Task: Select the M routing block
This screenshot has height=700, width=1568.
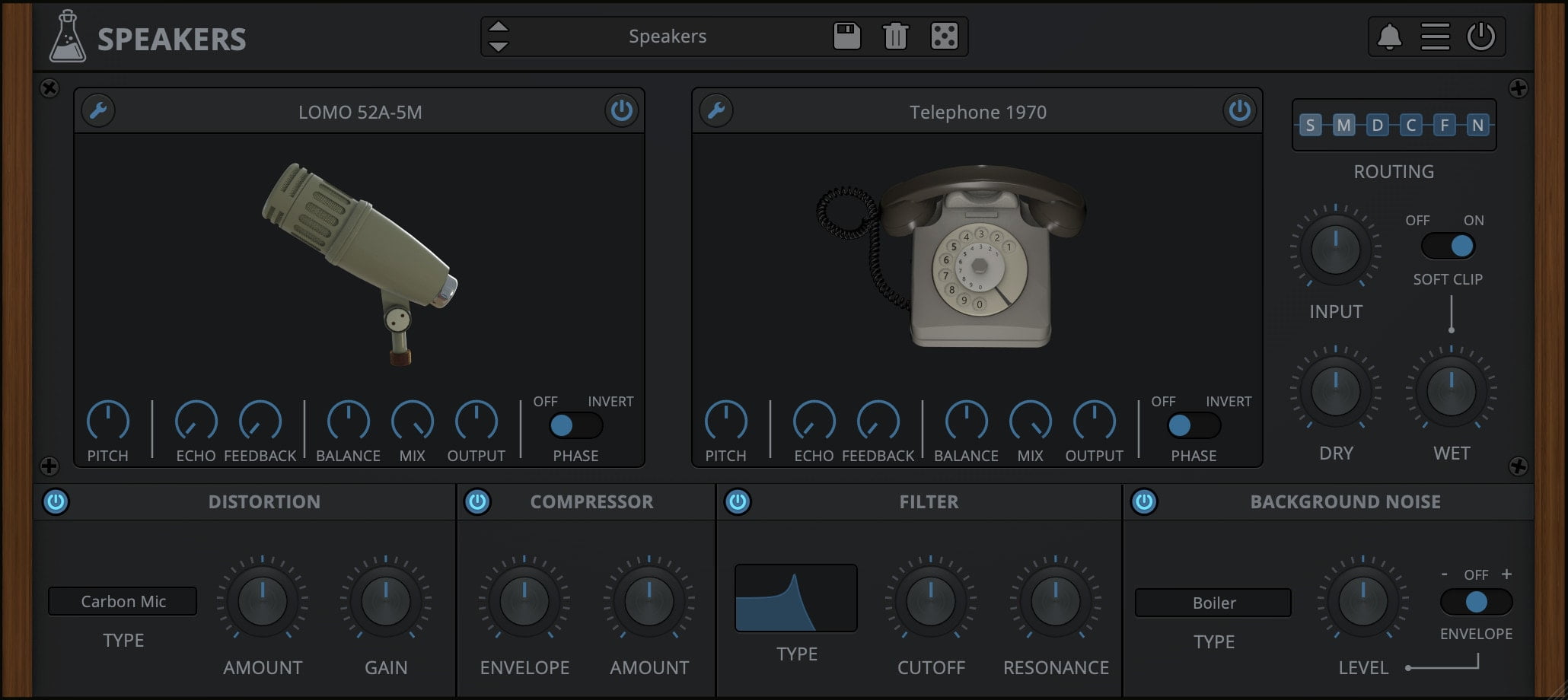Action: 1343,126
